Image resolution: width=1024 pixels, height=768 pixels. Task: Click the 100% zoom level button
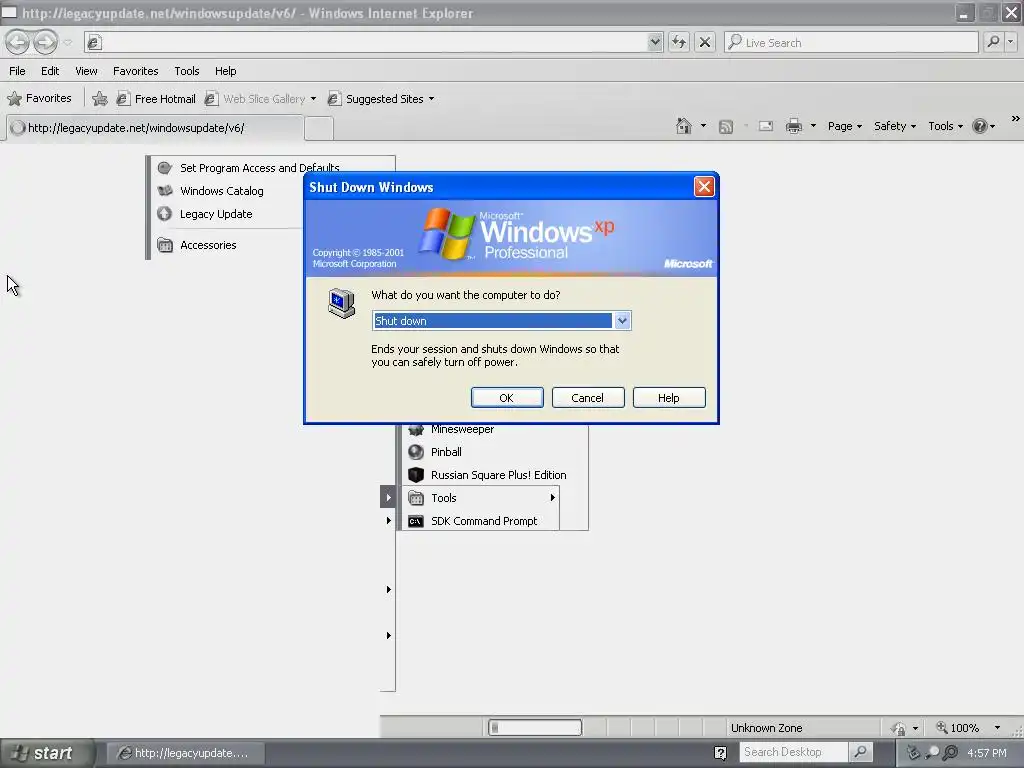click(958, 728)
